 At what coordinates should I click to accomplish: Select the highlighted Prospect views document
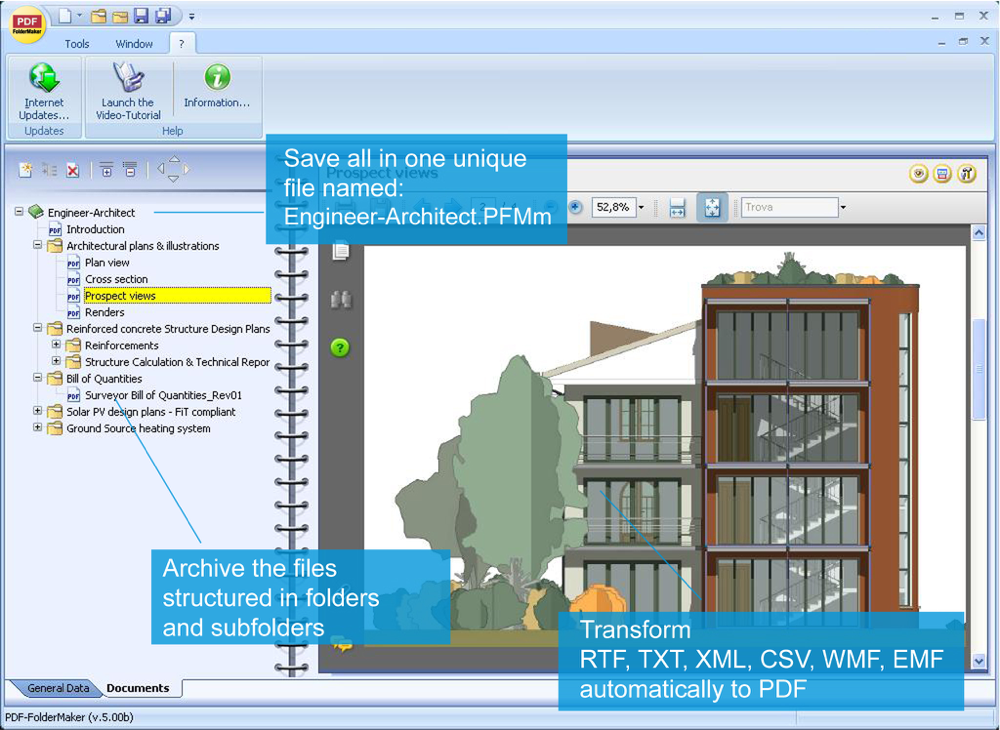[177, 296]
